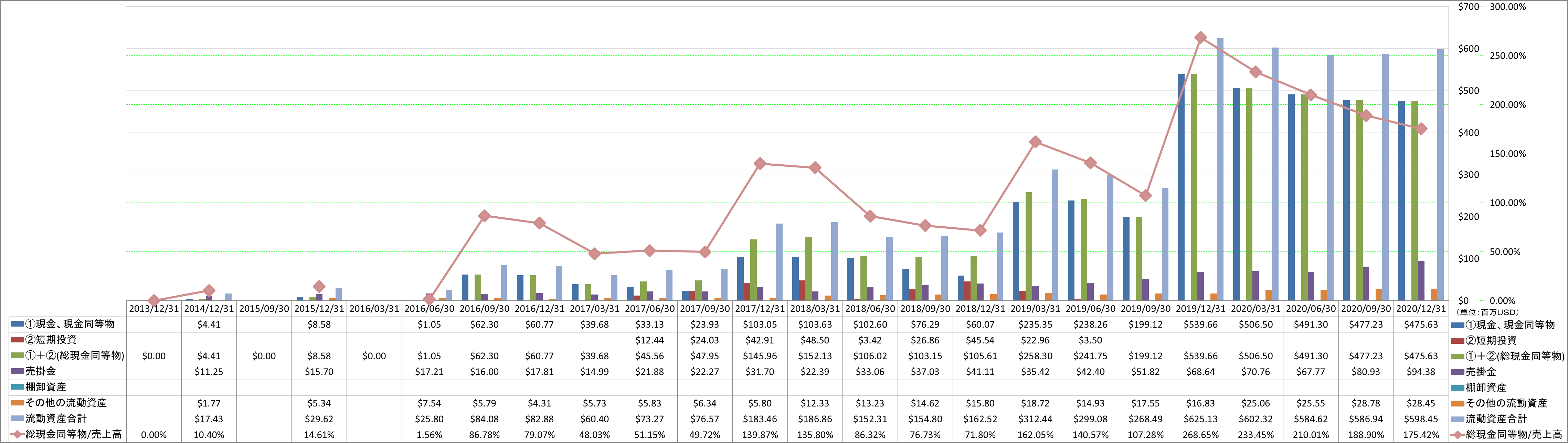Select the その他の流動資産 entry in the right-side legend
The width and height of the screenshot is (1568, 443).
coord(1498,403)
